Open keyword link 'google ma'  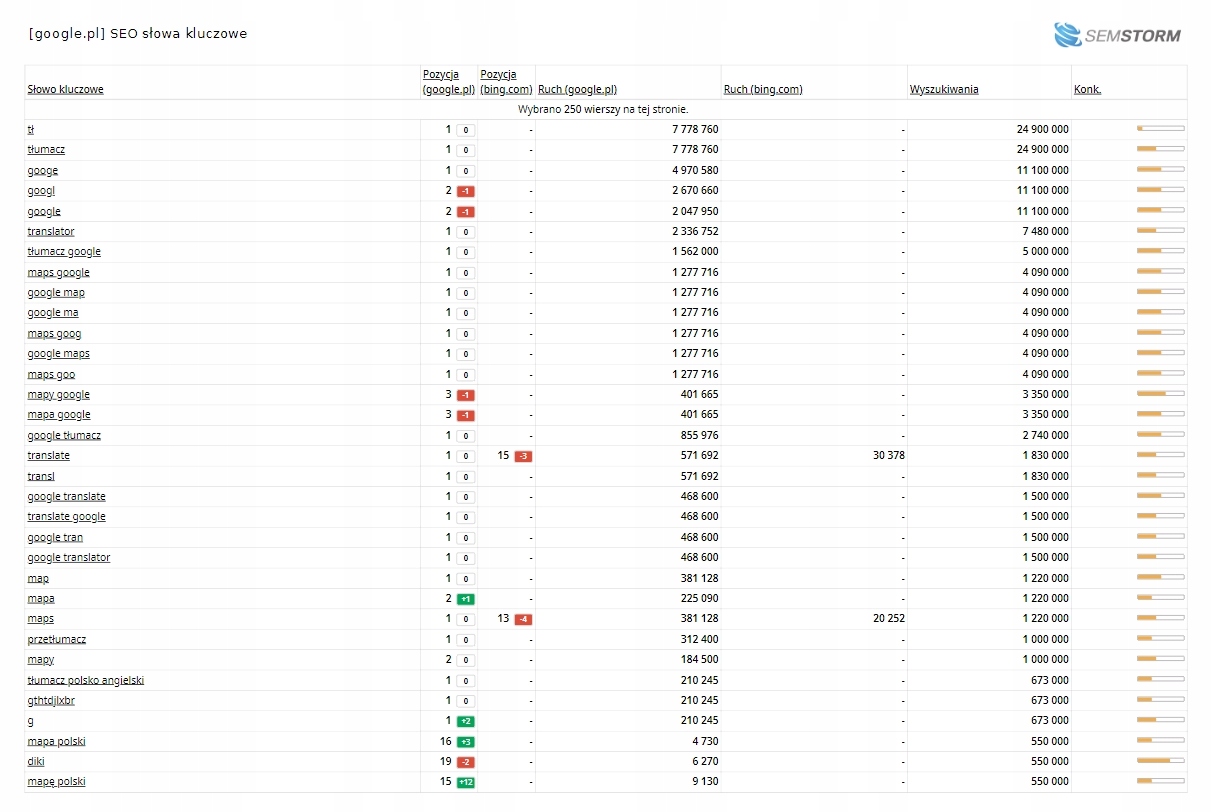53,313
